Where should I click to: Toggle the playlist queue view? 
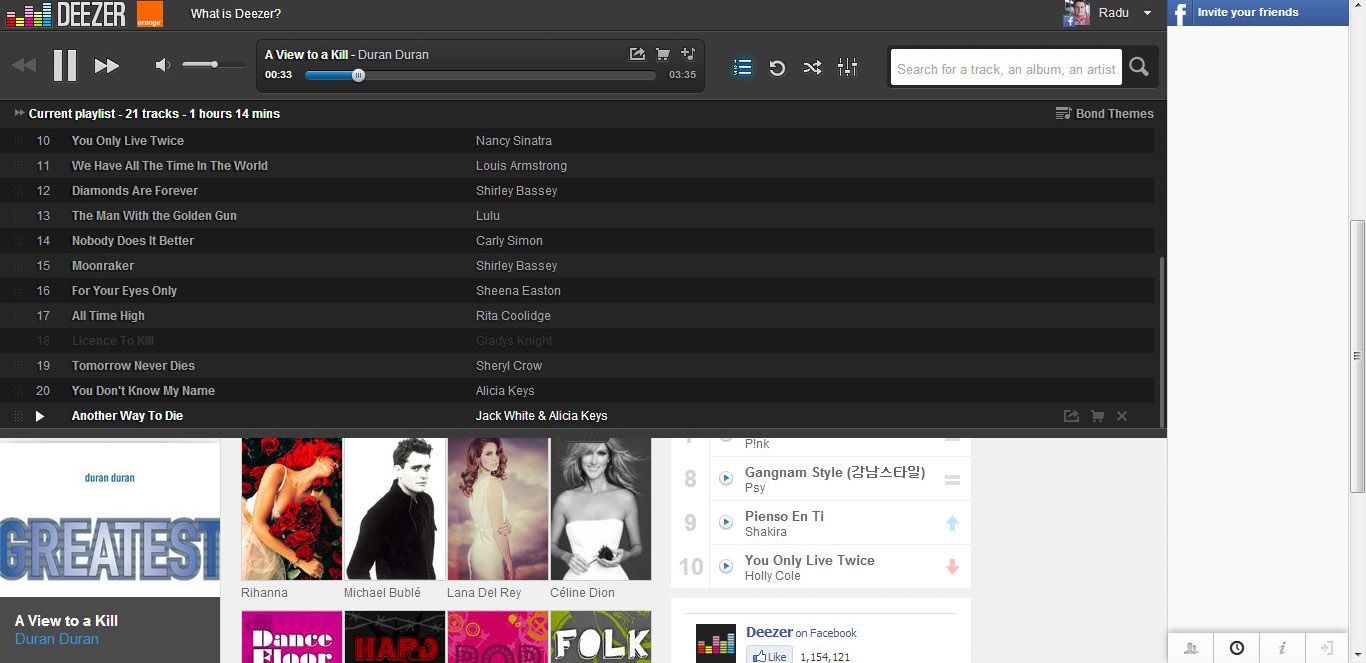[x=742, y=67]
